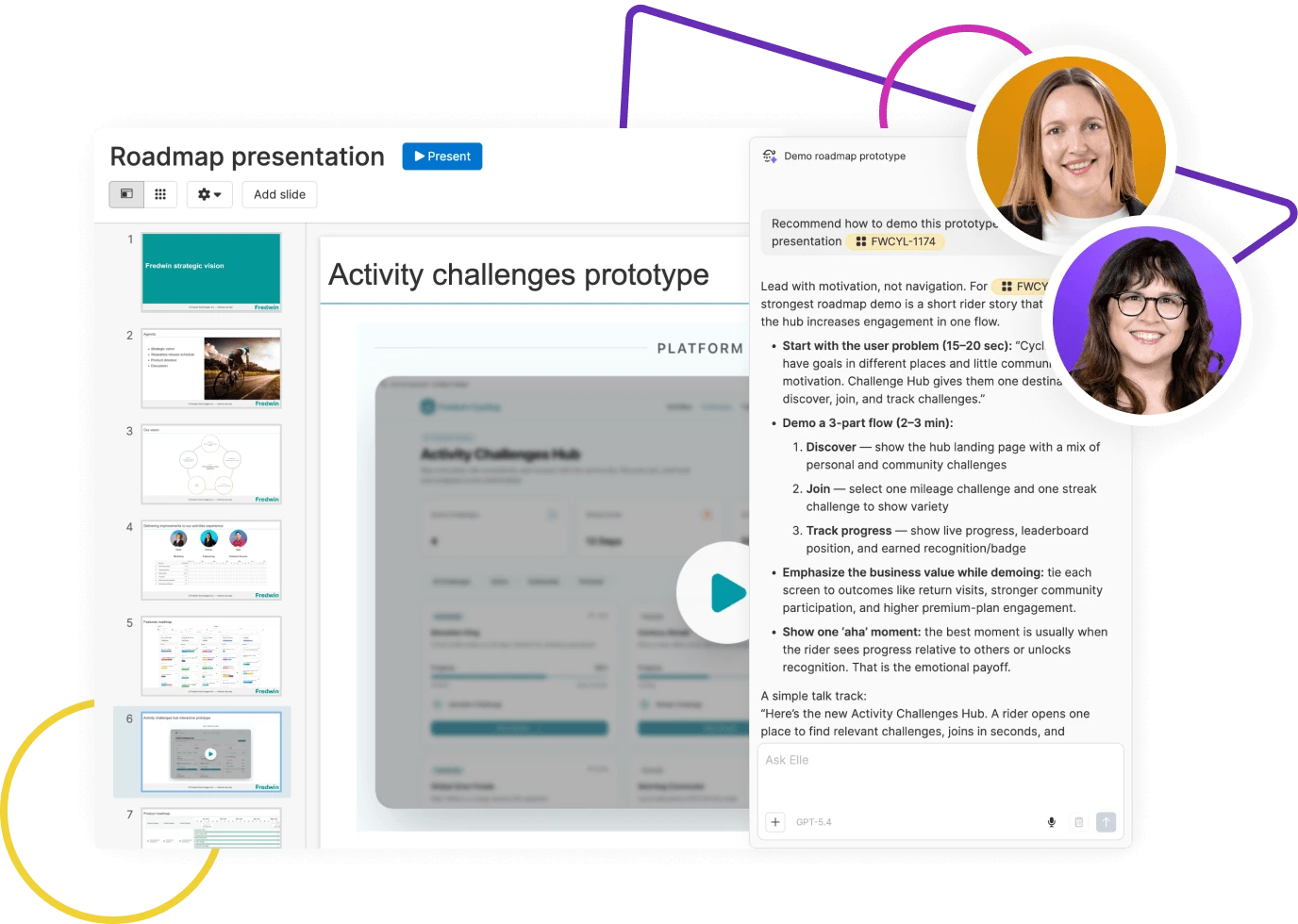Screen dimensions: 1298x924
Task: Click the trash icon in chat box
Action: tap(1079, 822)
